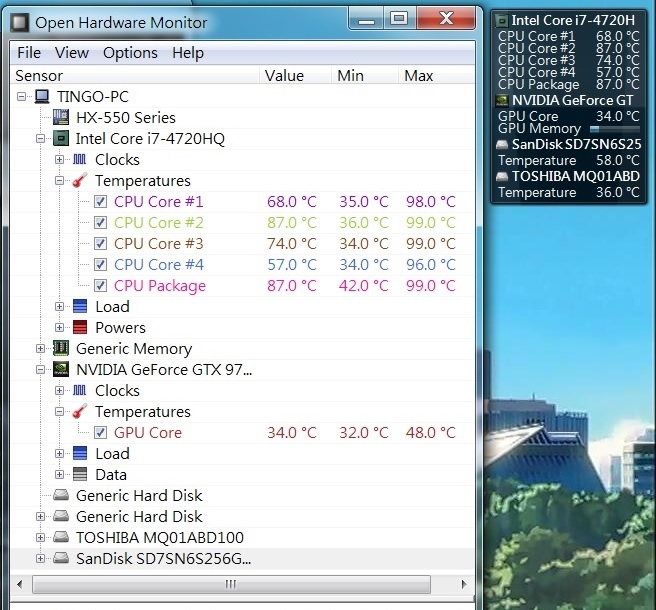
Task: Expand the Powers node
Action: pos(59,327)
